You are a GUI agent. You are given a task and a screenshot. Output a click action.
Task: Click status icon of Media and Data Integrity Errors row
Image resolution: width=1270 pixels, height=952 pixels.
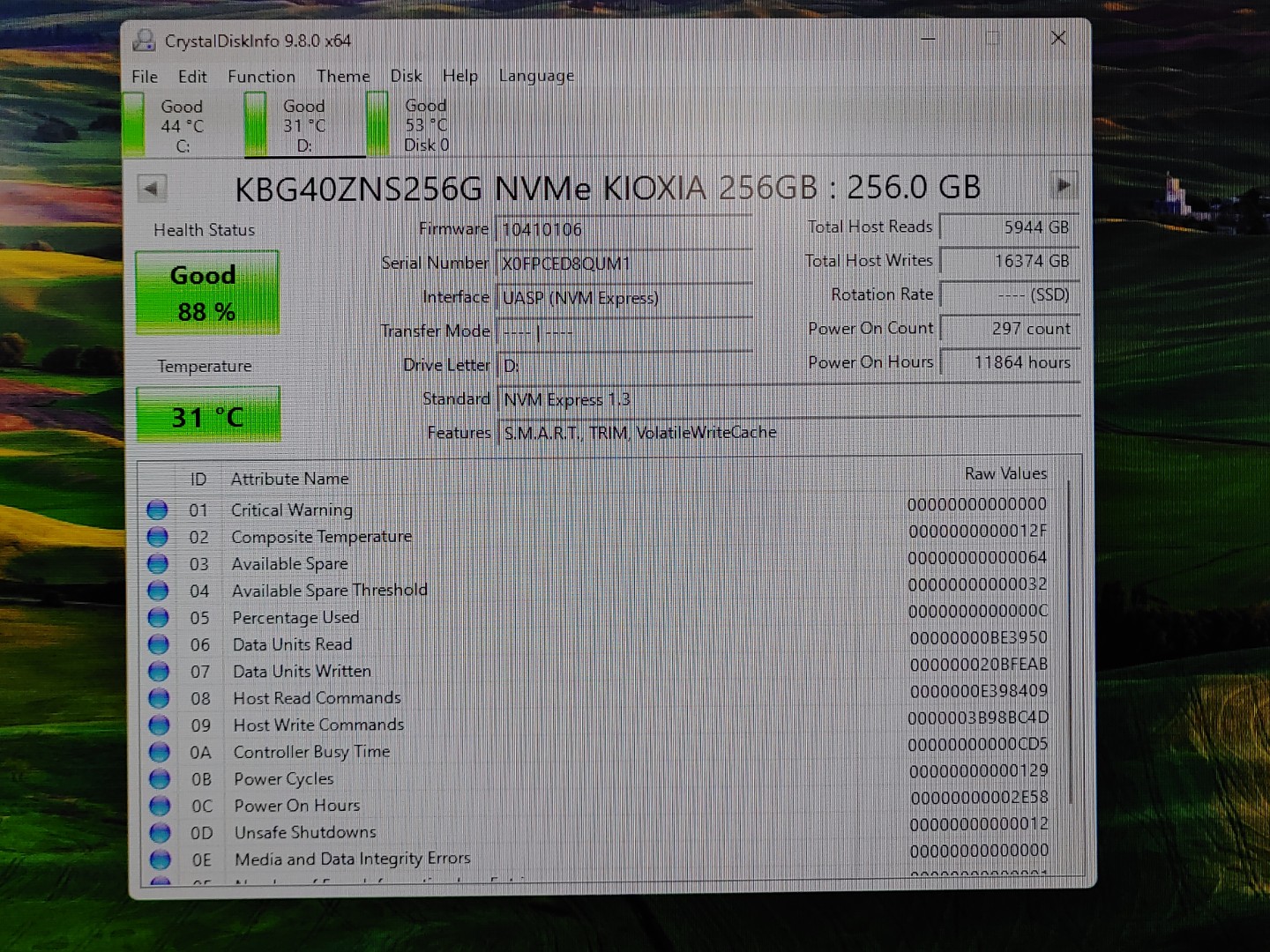click(161, 859)
